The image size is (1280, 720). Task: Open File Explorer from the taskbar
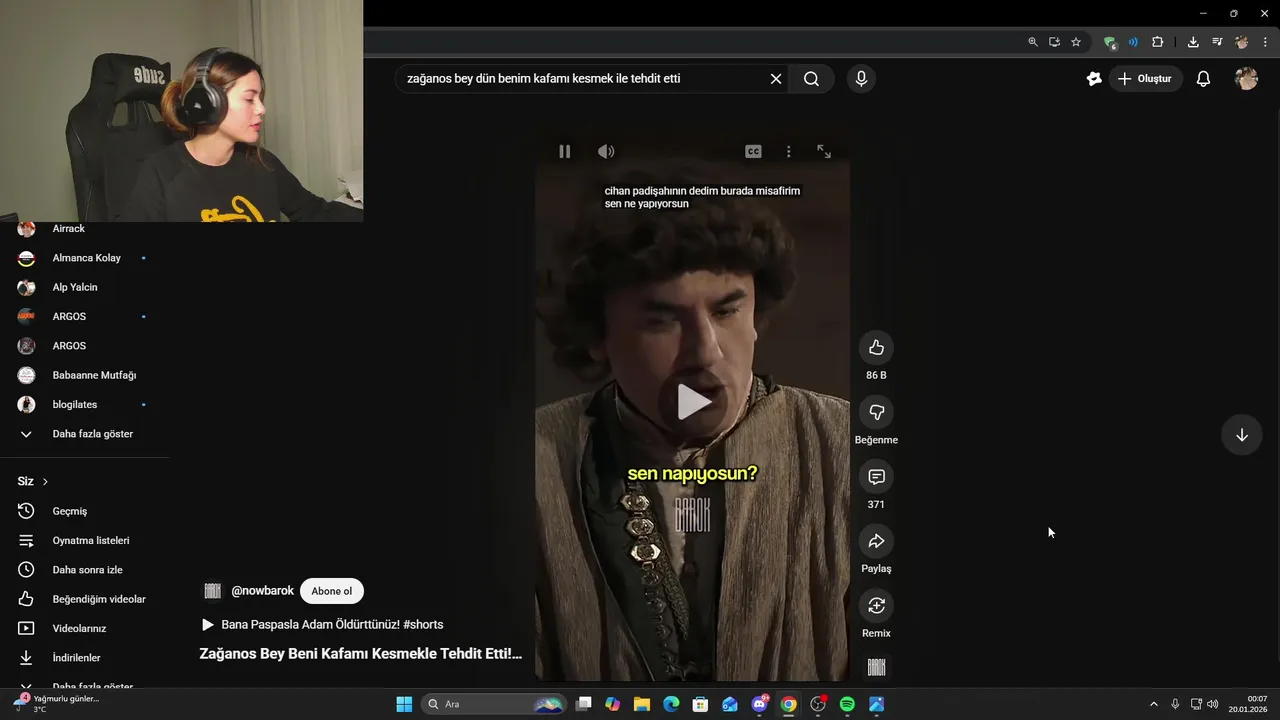point(642,704)
